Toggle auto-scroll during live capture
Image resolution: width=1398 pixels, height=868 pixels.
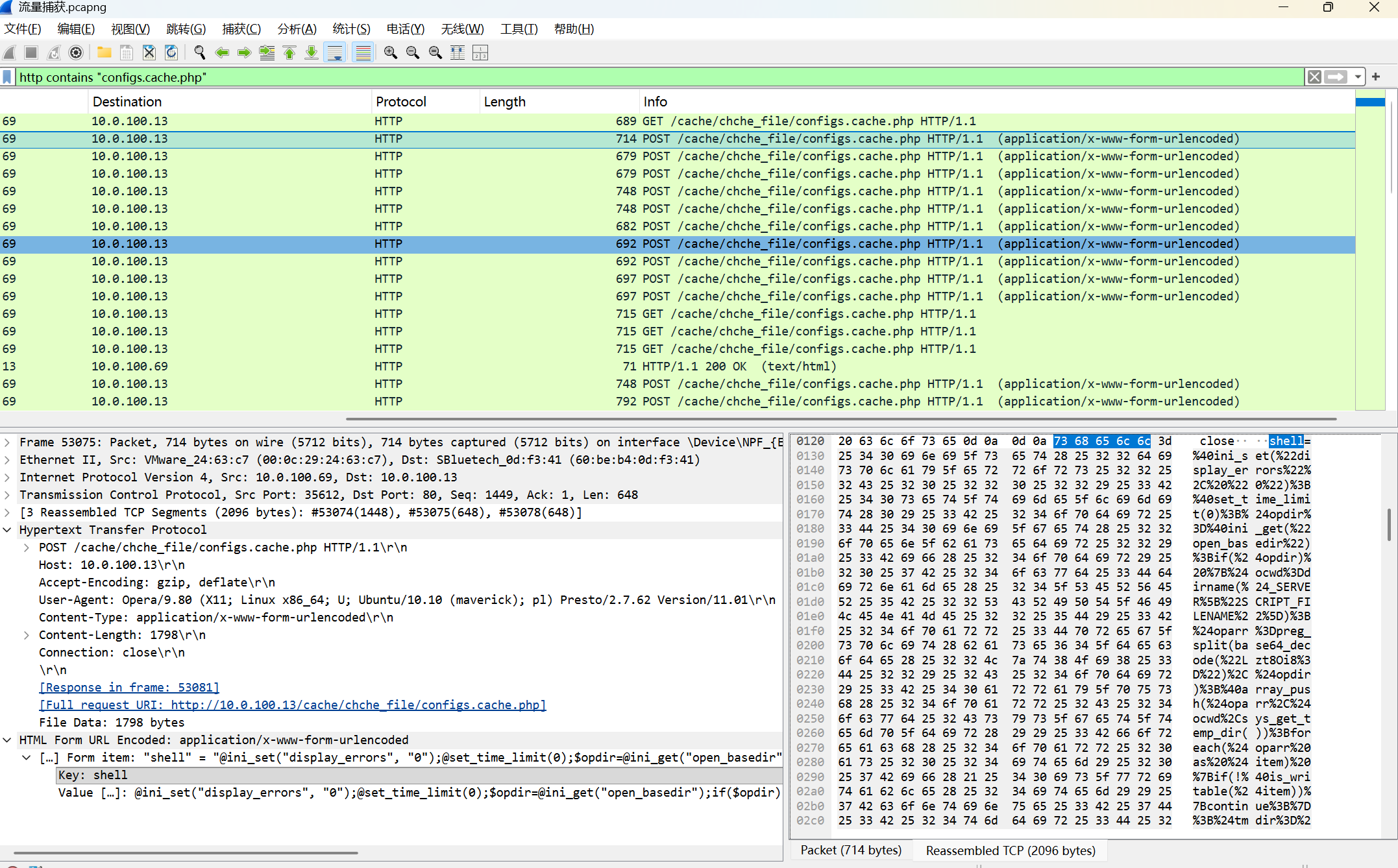tap(335, 53)
